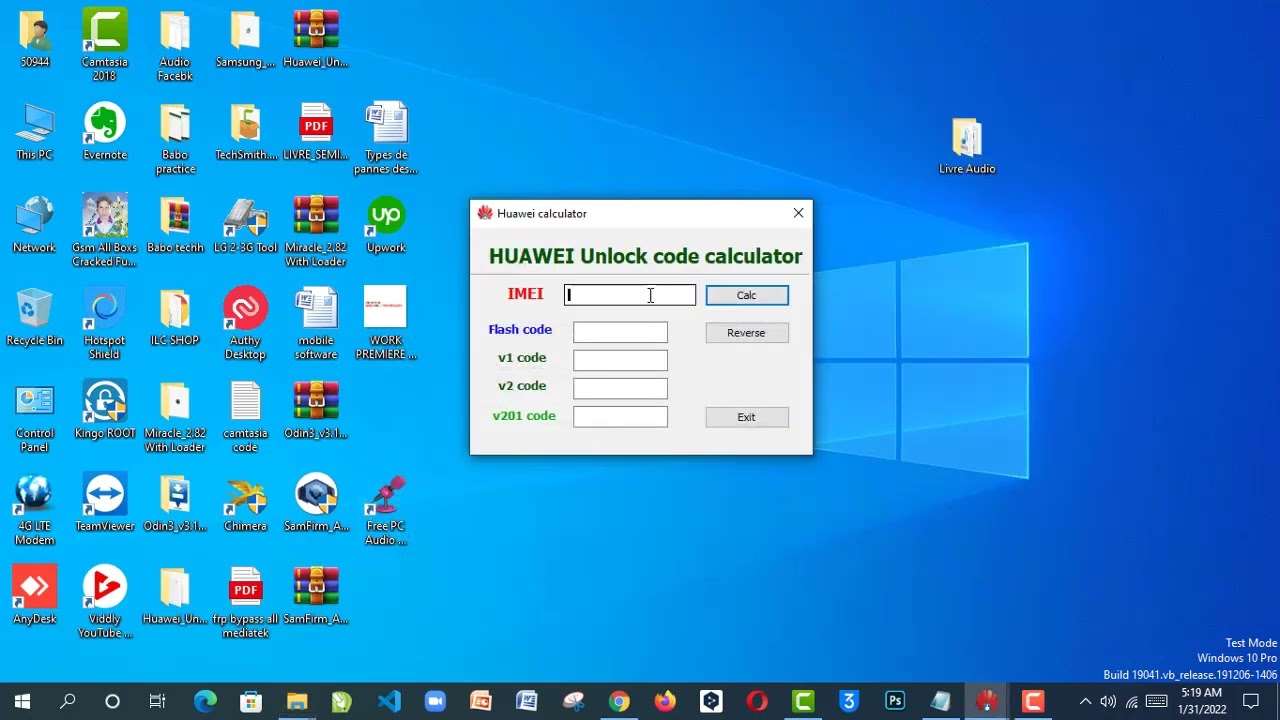
Task: Close the Huawei calculator window
Action: point(798,213)
